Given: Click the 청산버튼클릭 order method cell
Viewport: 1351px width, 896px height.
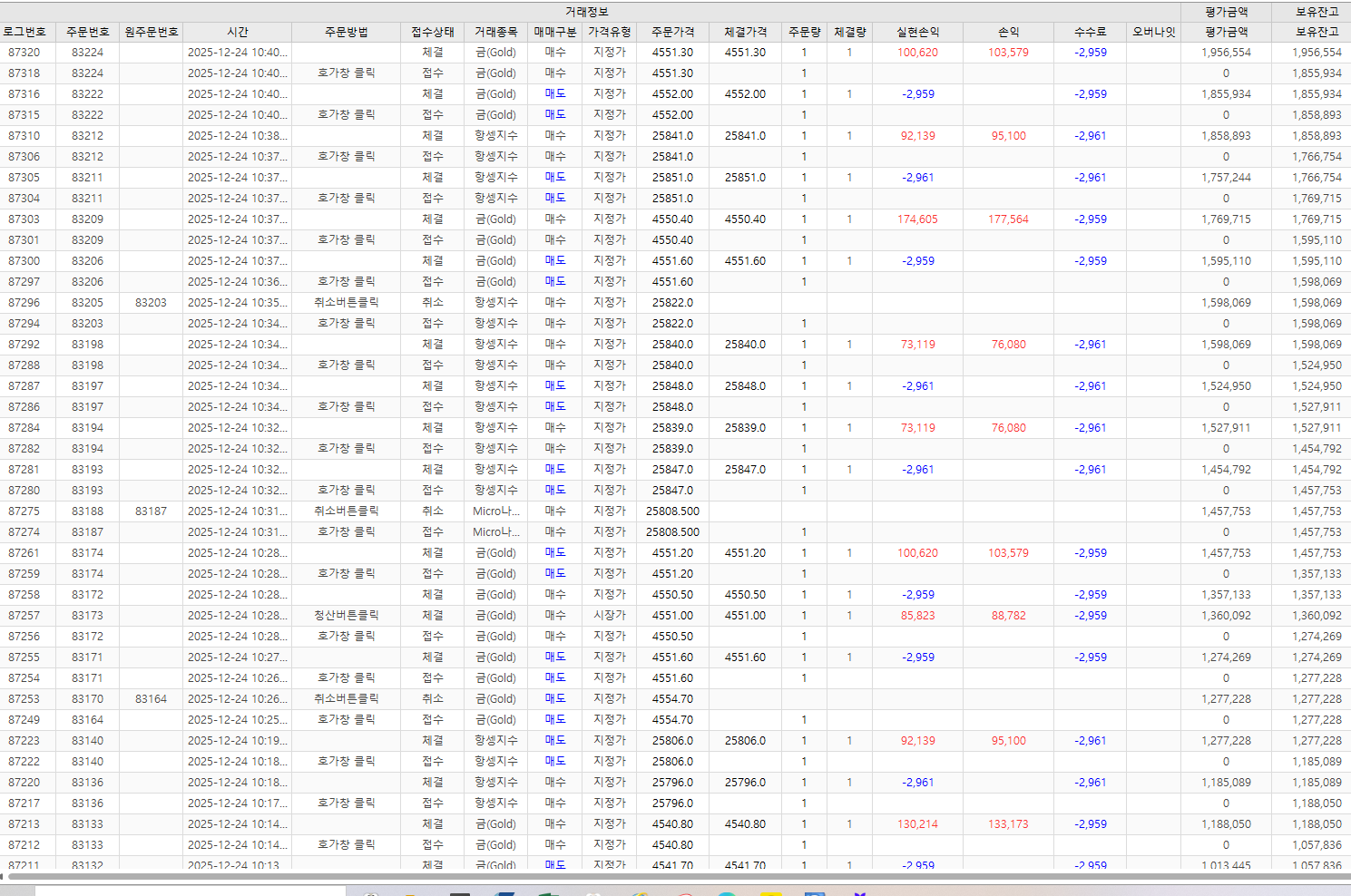Looking at the screenshot, I should coord(347,616).
